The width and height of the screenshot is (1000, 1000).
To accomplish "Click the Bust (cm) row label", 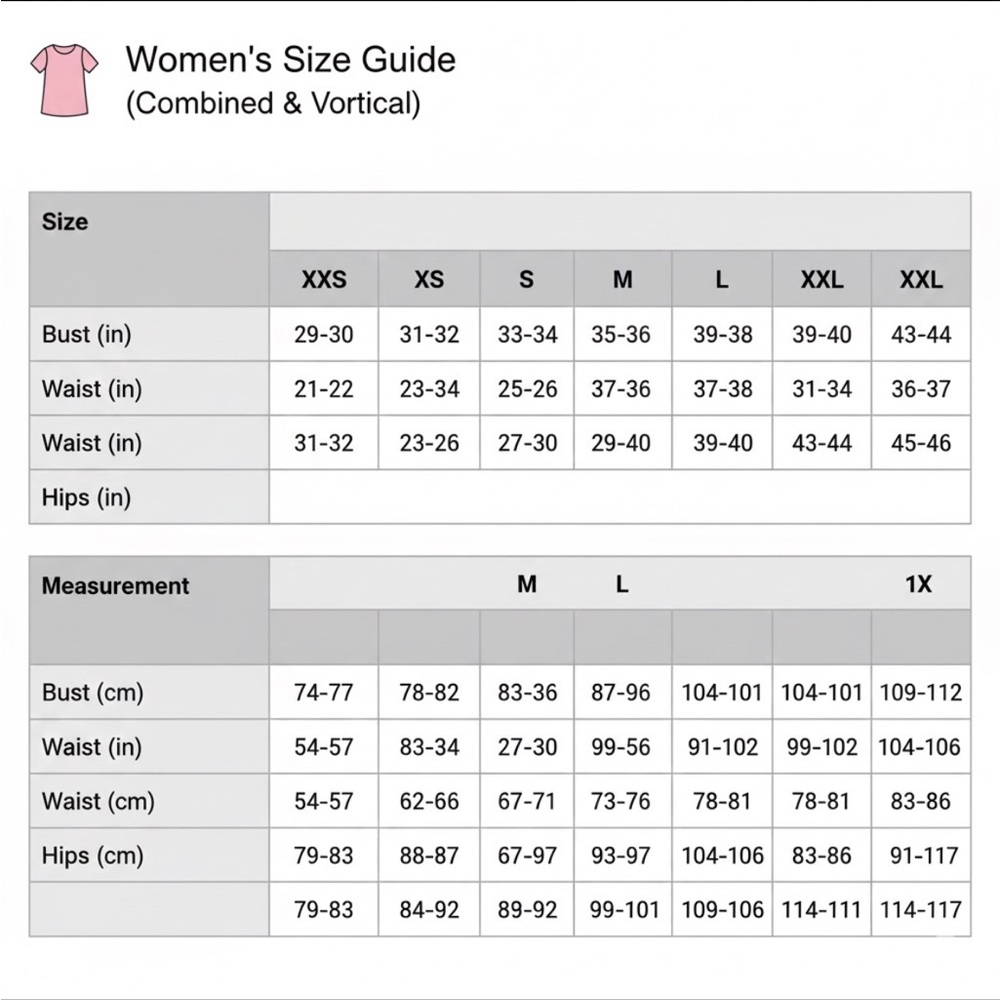I will [93, 692].
